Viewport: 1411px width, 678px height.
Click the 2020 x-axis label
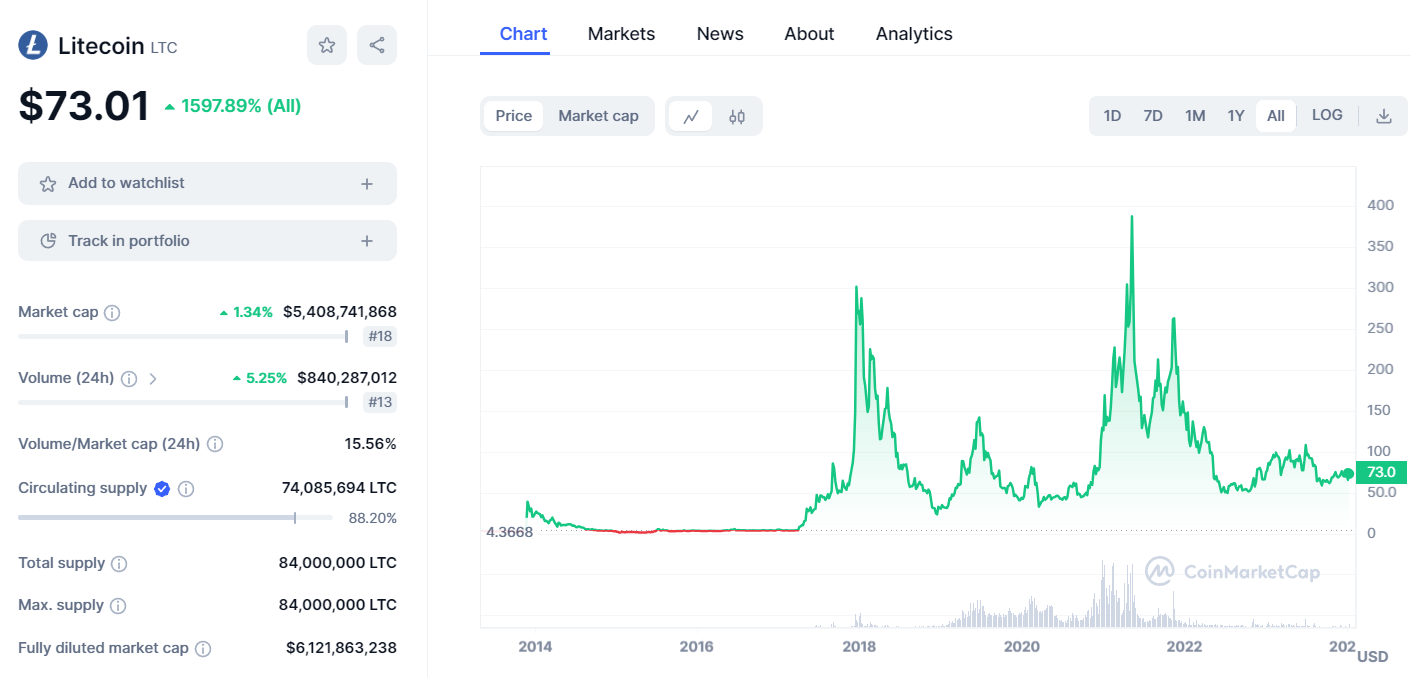click(x=1022, y=647)
